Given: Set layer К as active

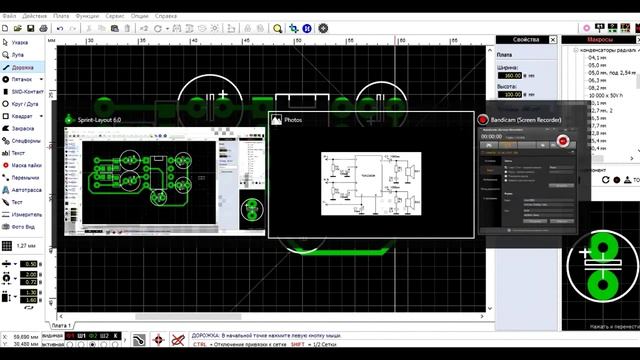Looking at the screenshot, I should (x=115, y=344).
